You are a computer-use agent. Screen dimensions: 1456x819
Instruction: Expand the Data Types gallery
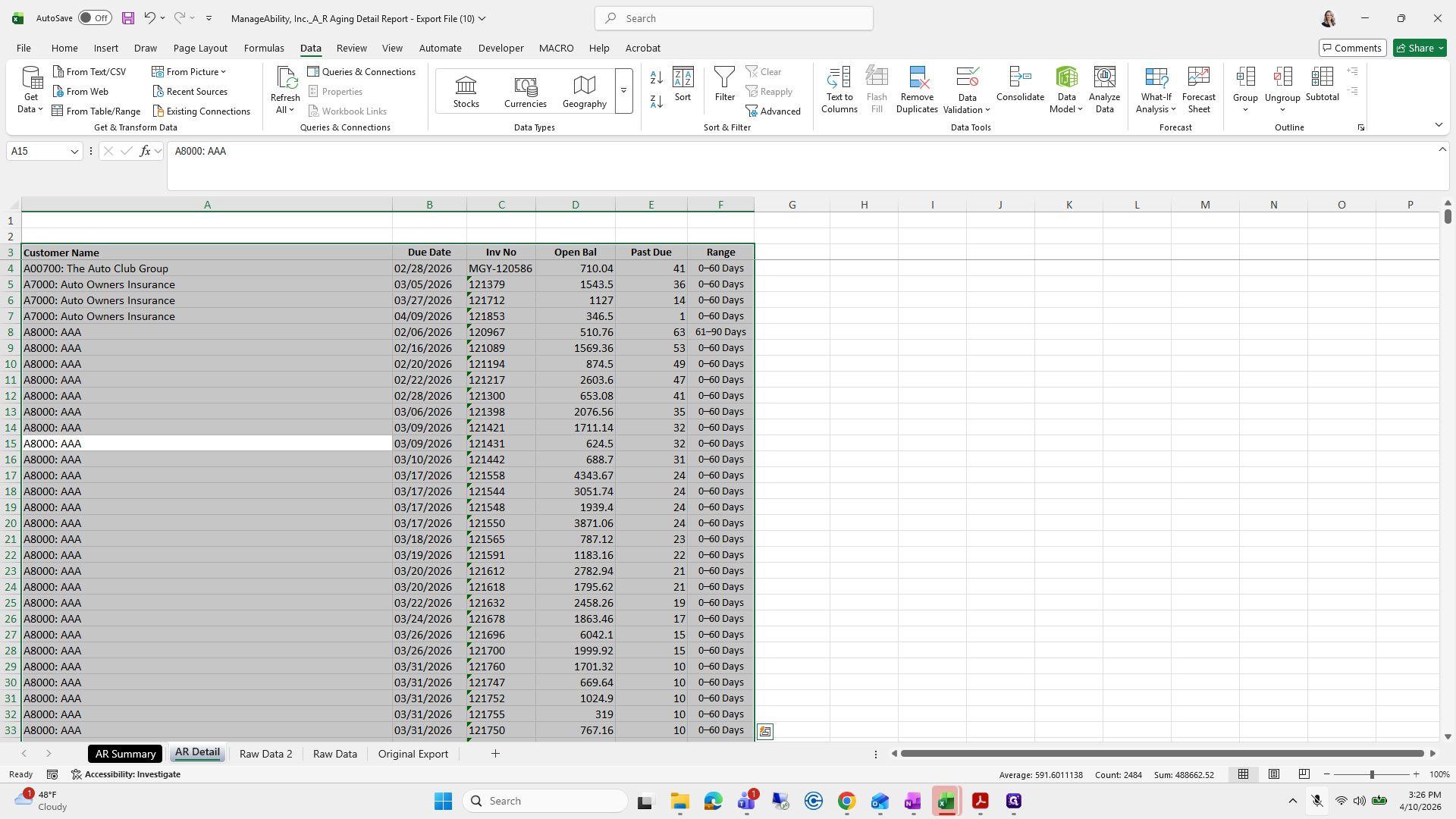[623, 91]
